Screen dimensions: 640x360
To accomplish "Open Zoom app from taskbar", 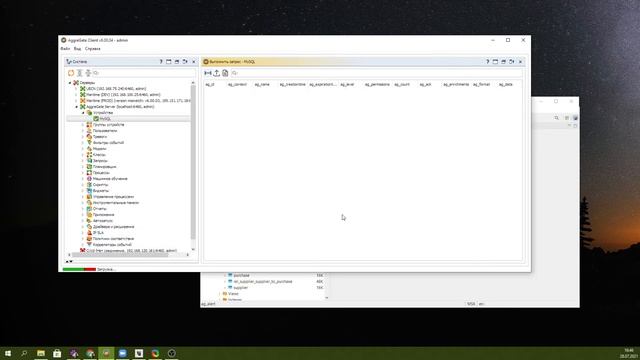I will [x=122, y=353].
